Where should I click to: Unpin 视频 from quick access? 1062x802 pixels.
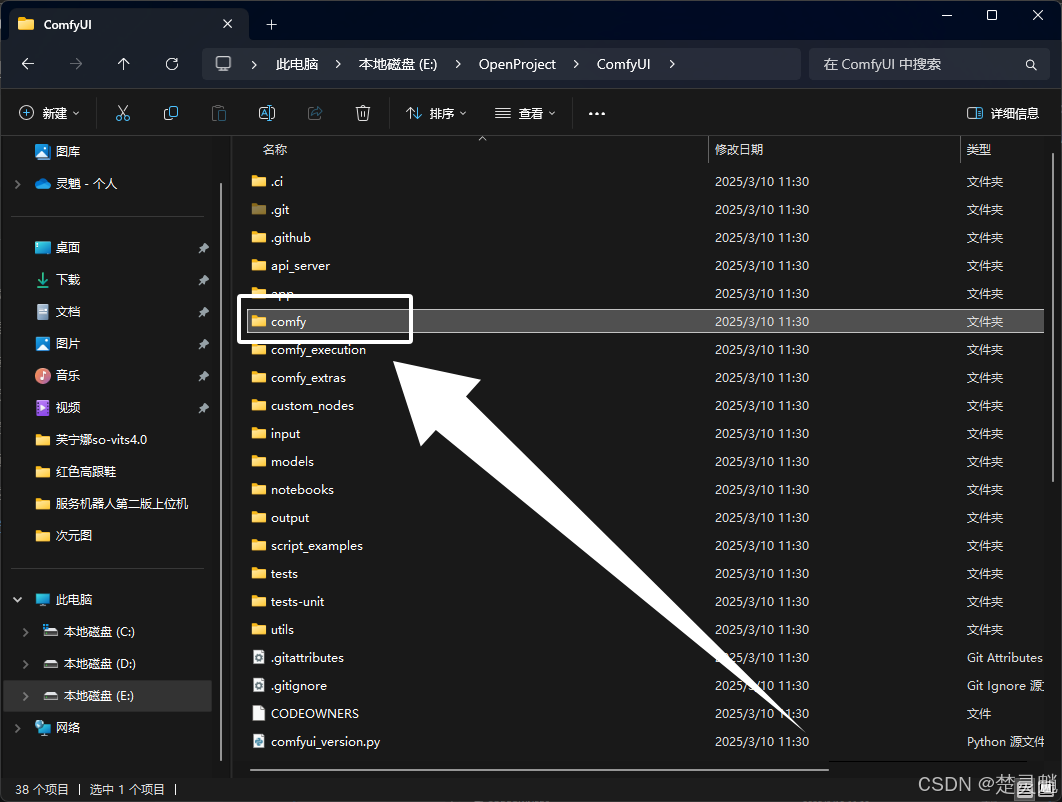(203, 408)
